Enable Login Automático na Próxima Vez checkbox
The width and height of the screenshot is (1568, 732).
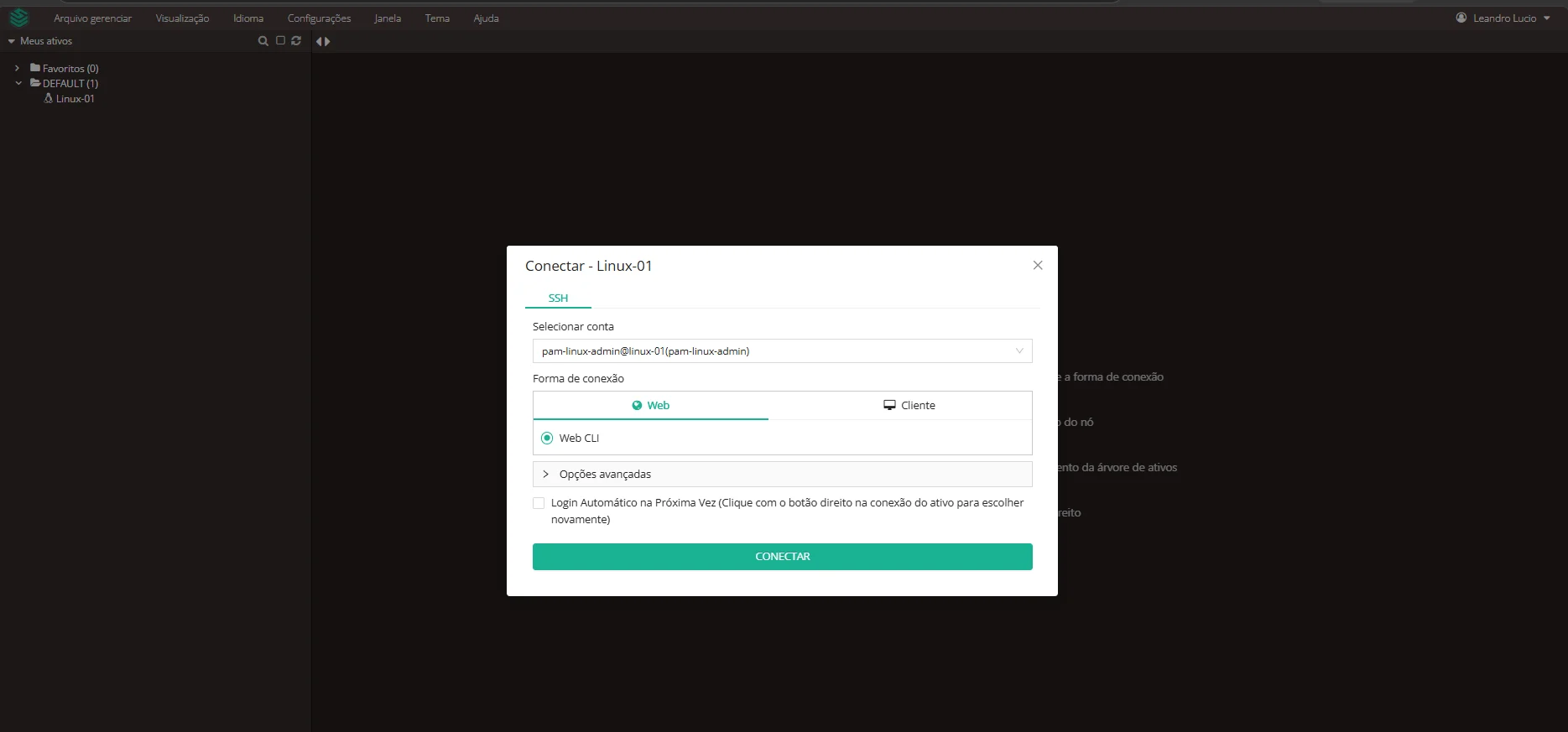pyautogui.click(x=539, y=503)
